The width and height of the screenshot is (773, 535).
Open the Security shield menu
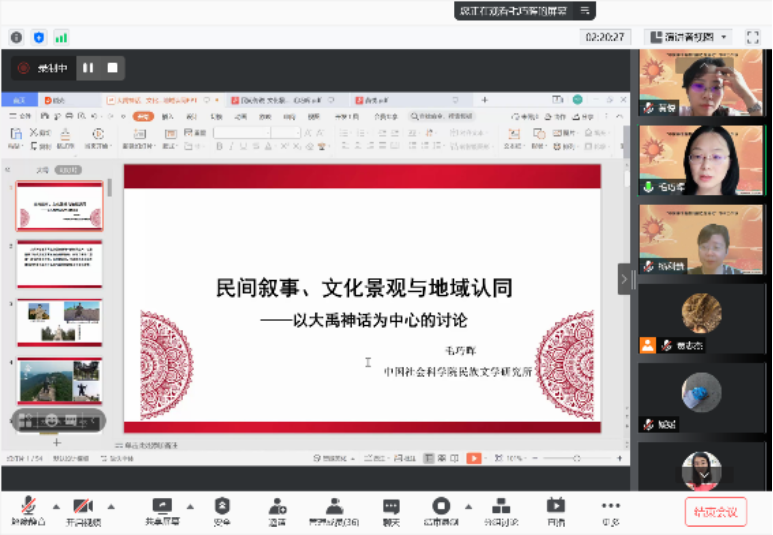click(221, 507)
